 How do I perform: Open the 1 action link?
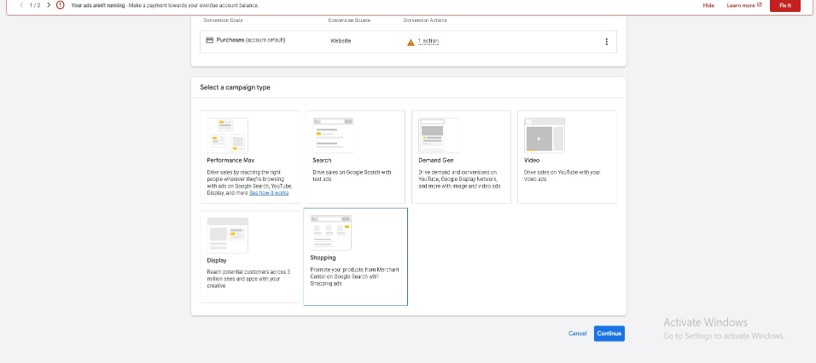[428, 41]
